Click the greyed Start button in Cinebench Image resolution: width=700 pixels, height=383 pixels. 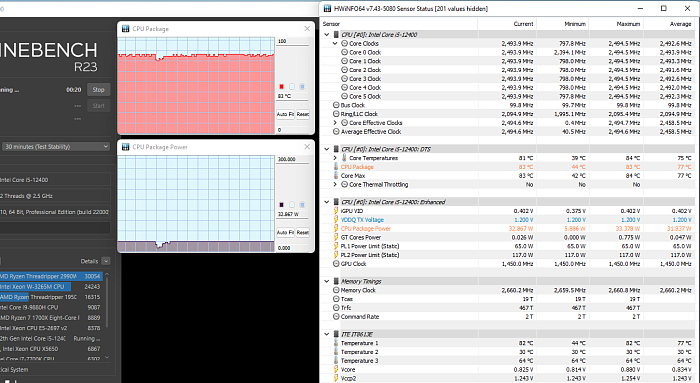point(98,106)
